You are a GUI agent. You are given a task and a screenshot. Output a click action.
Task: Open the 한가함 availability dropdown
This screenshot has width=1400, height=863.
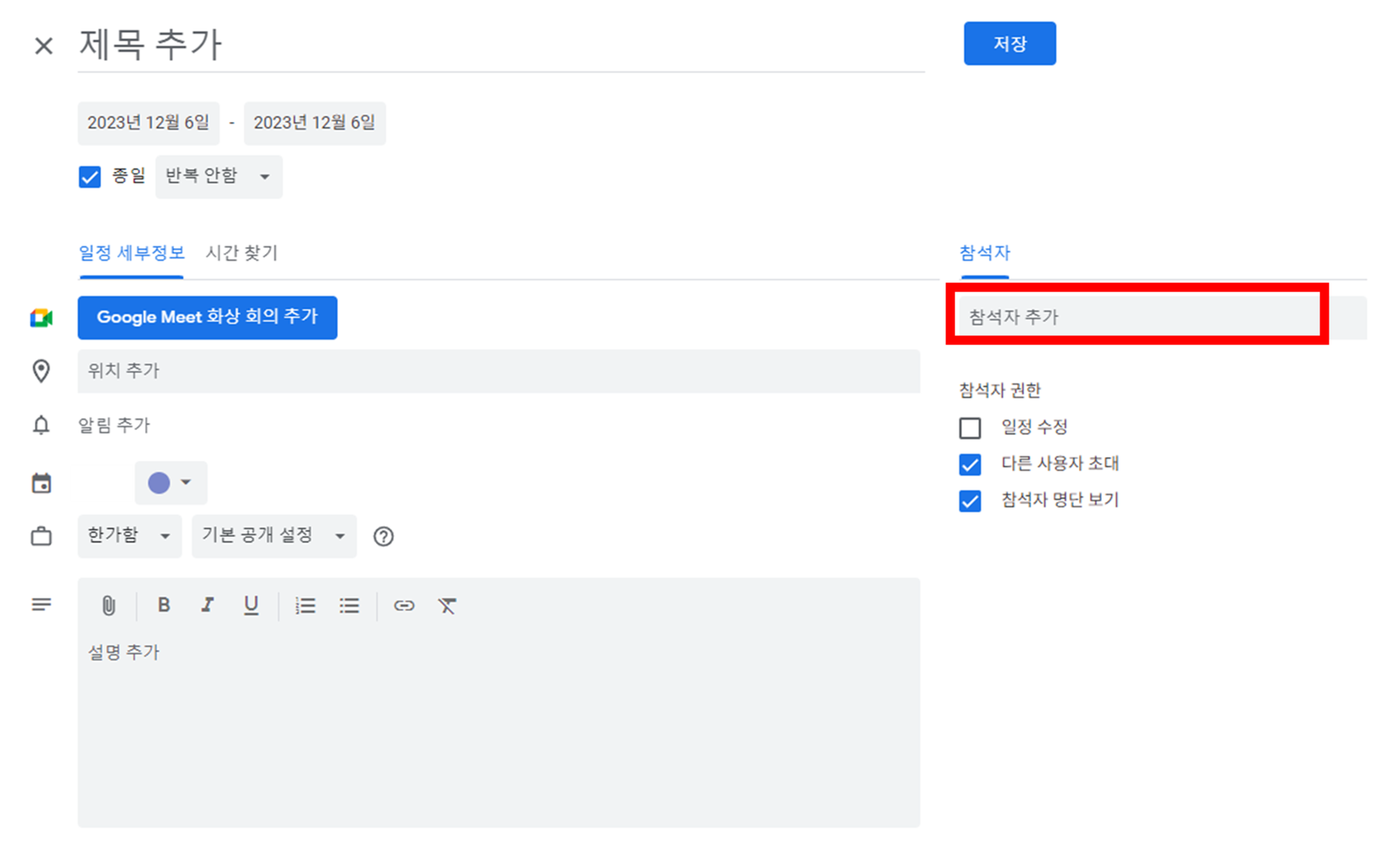click(x=129, y=536)
